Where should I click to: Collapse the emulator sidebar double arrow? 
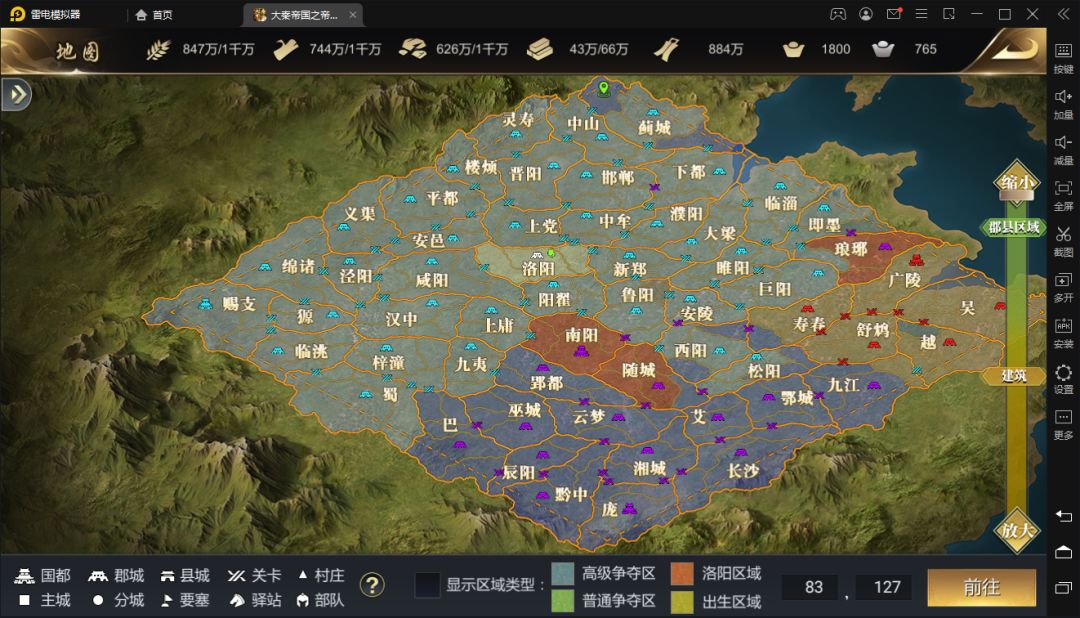click(1063, 14)
